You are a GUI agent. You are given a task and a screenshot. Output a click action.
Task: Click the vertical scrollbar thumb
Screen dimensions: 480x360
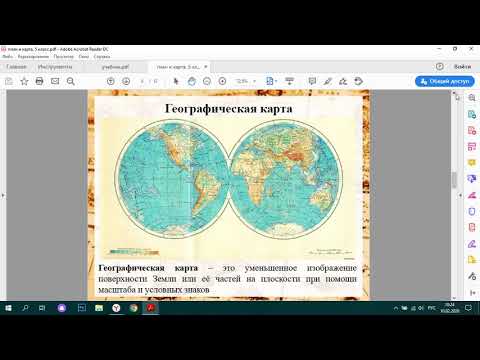pyautogui.click(x=454, y=180)
